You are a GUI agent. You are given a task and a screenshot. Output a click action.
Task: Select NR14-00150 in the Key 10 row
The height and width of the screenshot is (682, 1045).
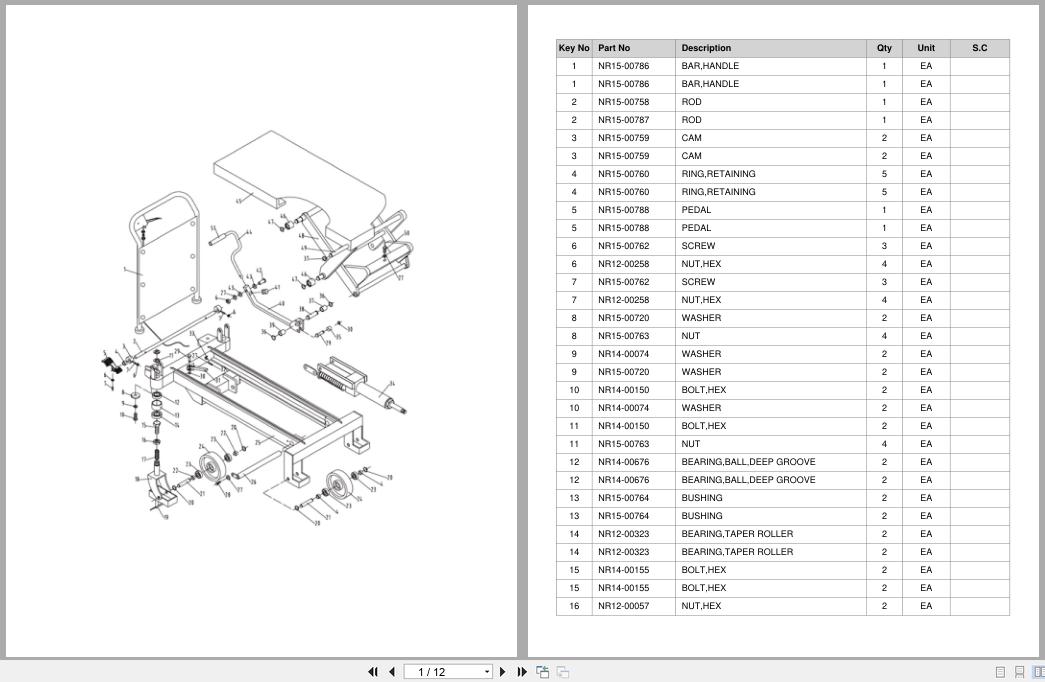coord(623,390)
